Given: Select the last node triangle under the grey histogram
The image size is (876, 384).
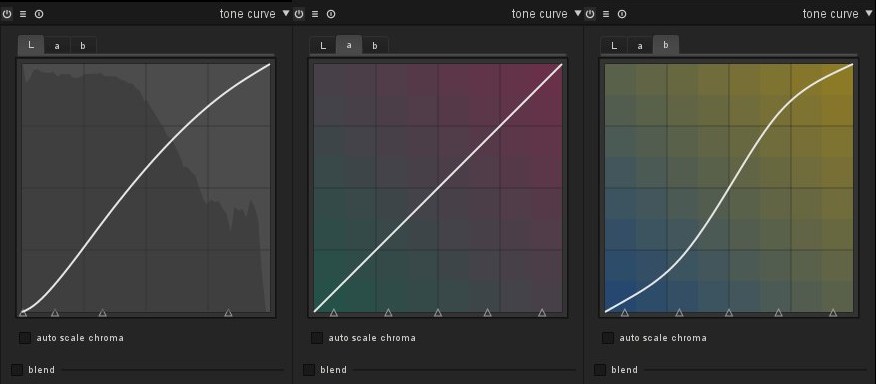Looking at the screenshot, I should coord(228,313).
